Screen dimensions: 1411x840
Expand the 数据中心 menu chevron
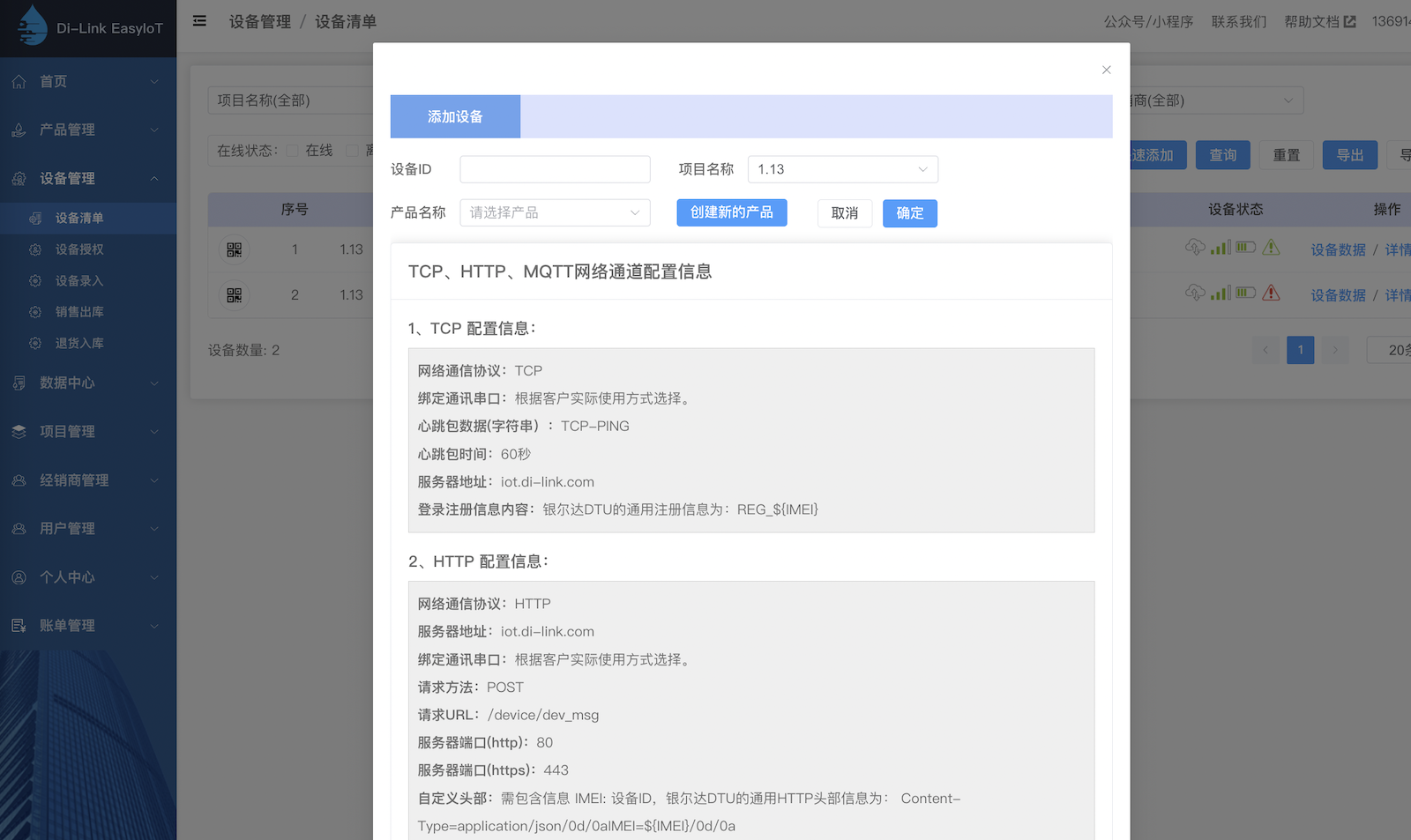pyautogui.click(x=154, y=383)
